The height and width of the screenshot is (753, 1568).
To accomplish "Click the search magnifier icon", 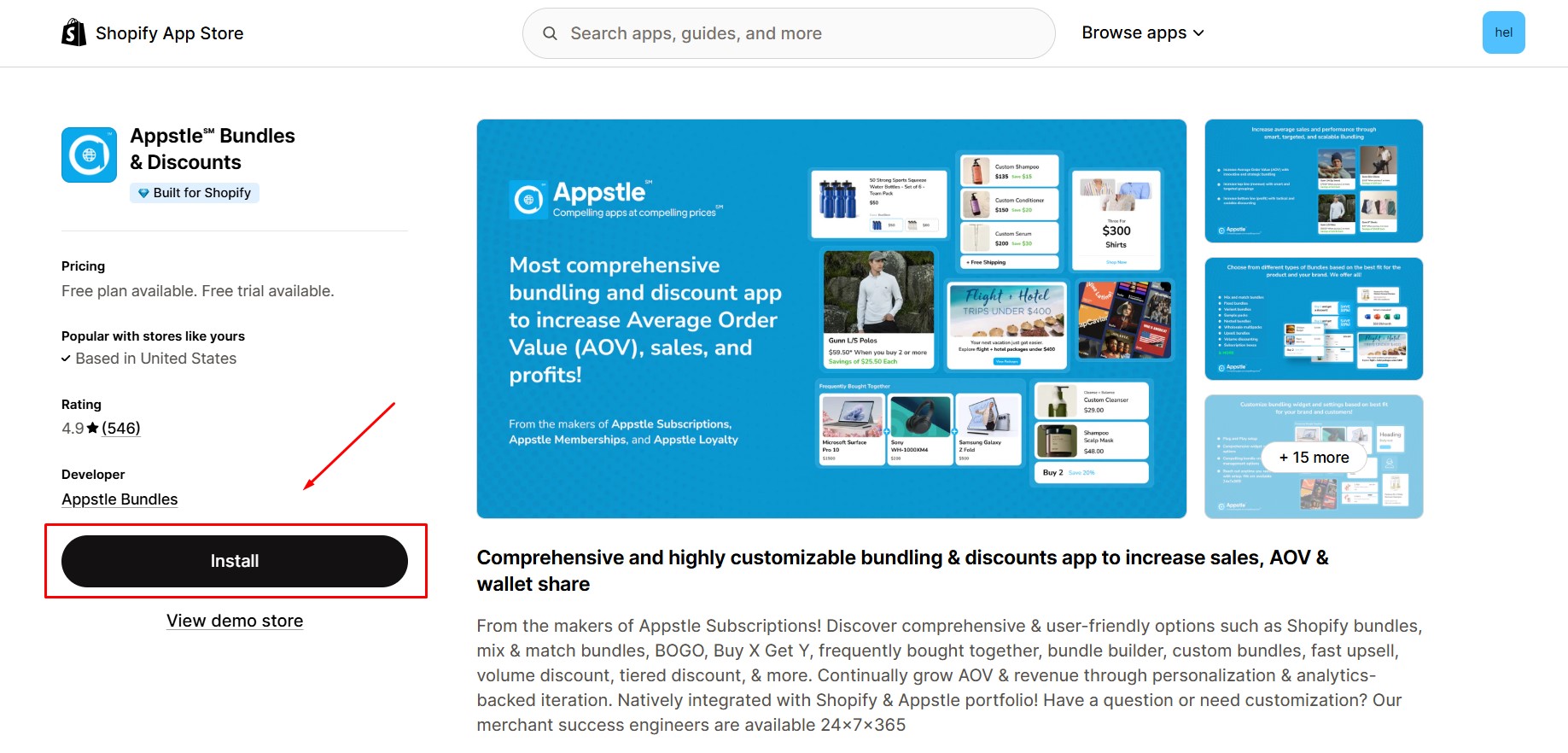I will (551, 33).
